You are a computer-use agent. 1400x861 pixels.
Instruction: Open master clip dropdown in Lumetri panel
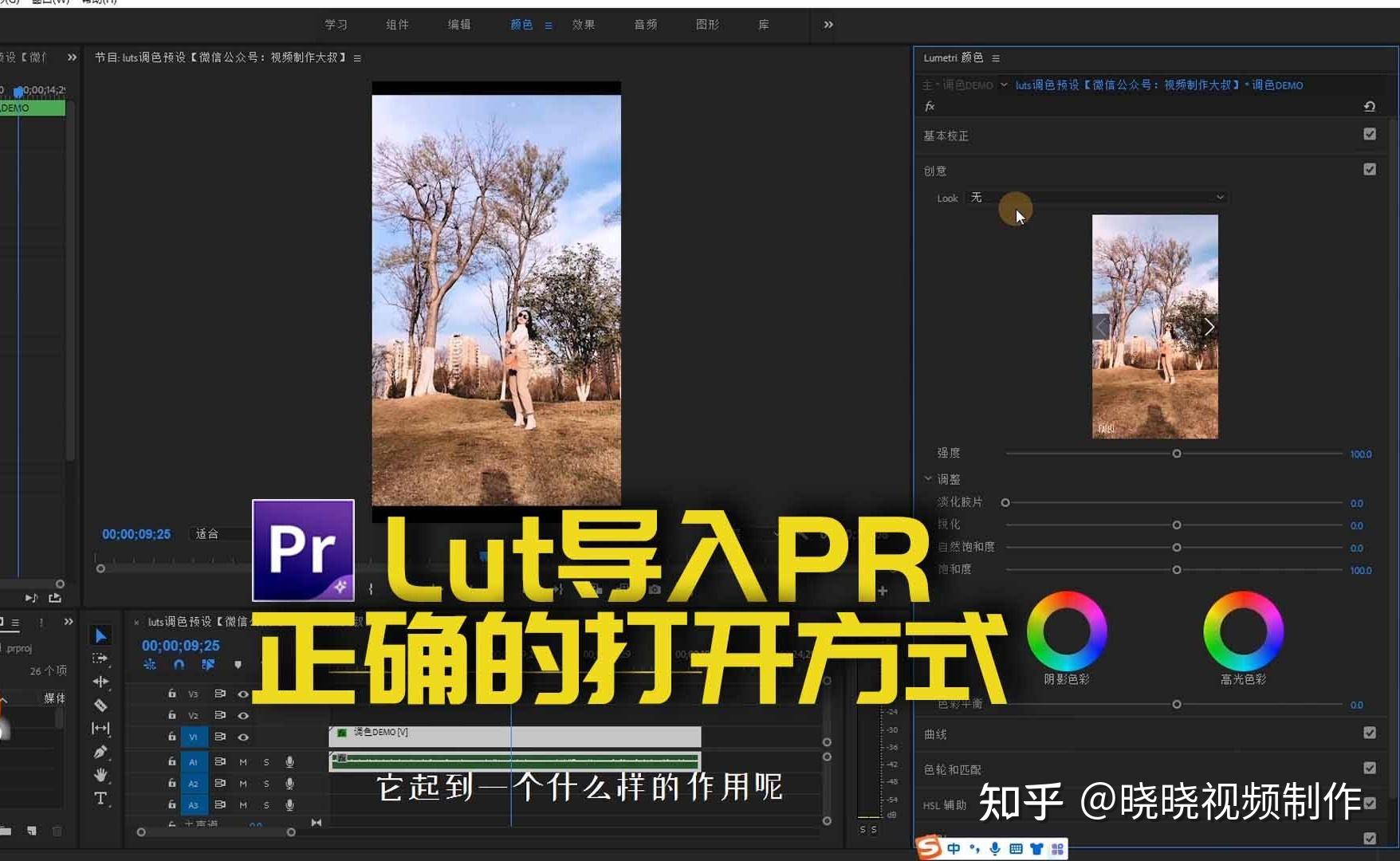pos(1004,85)
